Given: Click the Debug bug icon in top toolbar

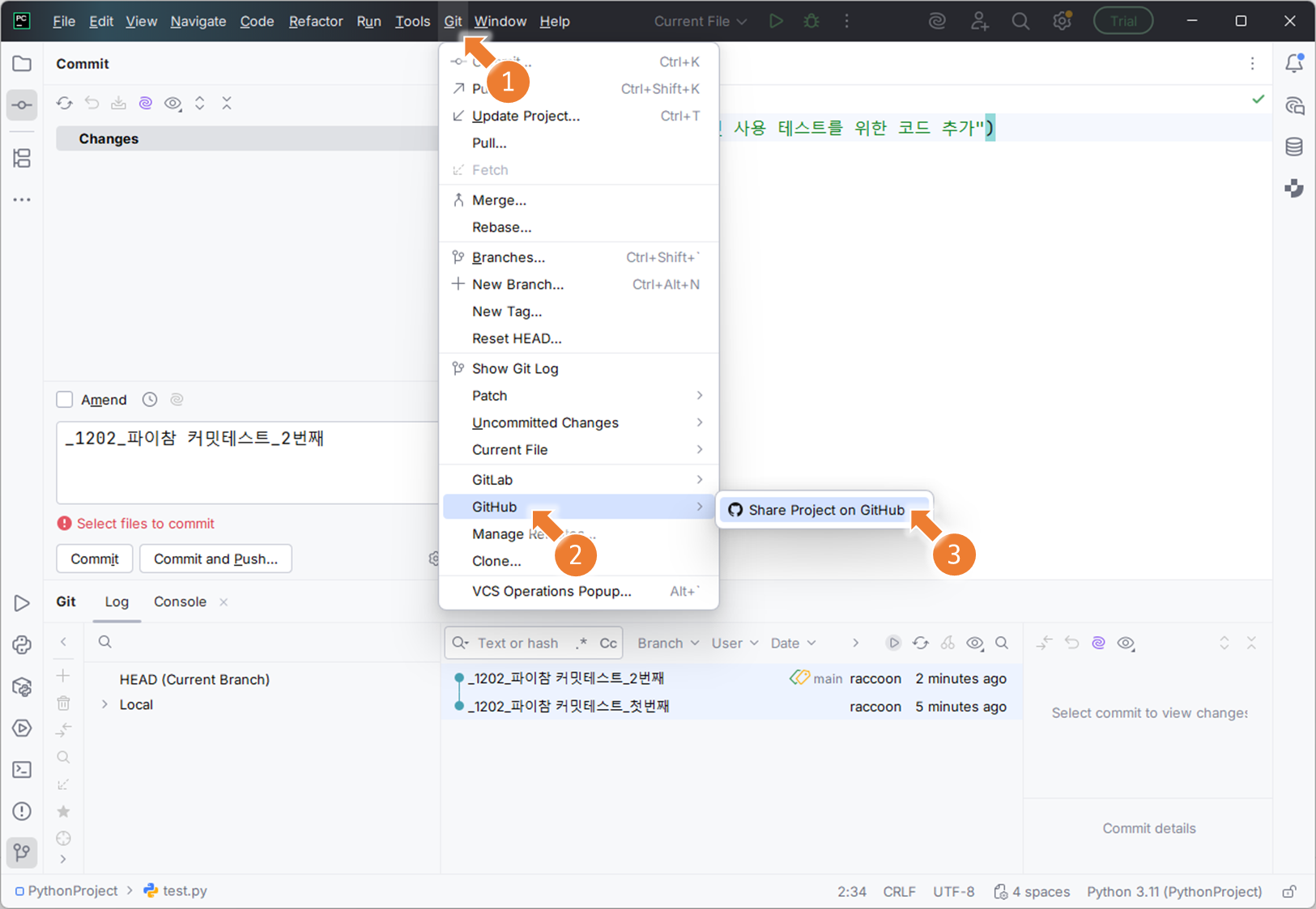Looking at the screenshot, I should (x=811, y=21).
